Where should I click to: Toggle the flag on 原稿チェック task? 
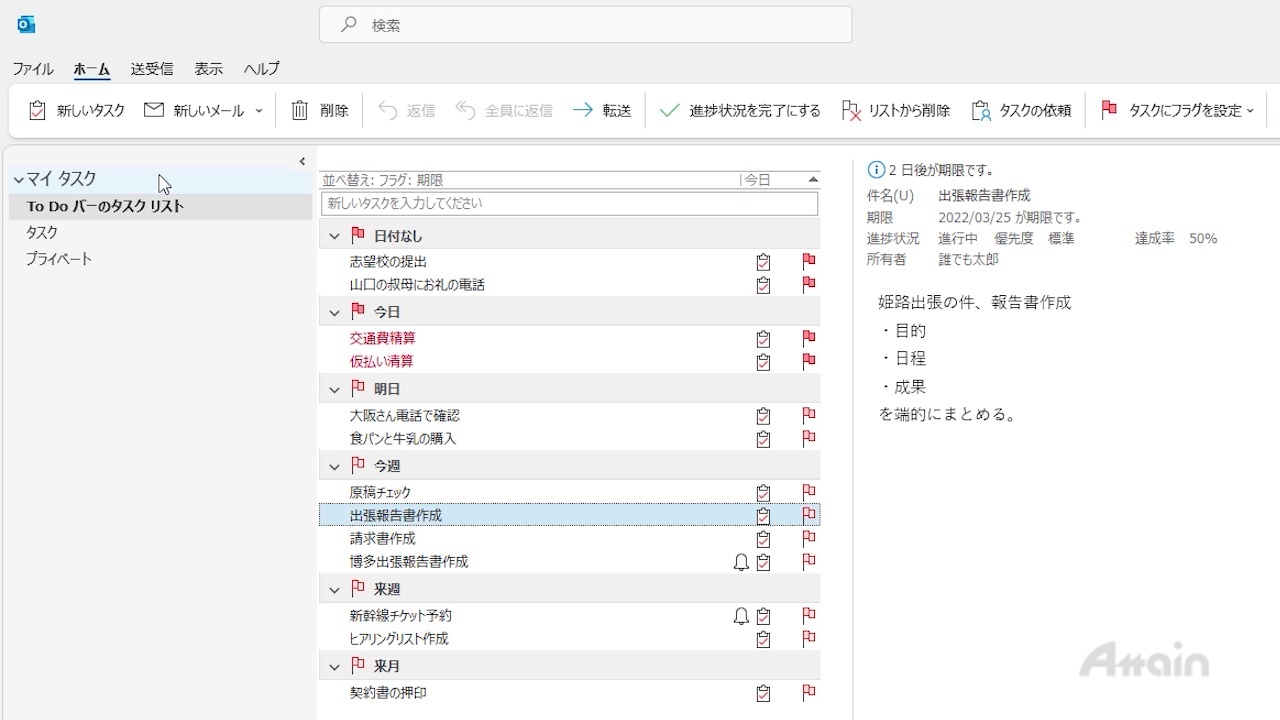point(809,492)
